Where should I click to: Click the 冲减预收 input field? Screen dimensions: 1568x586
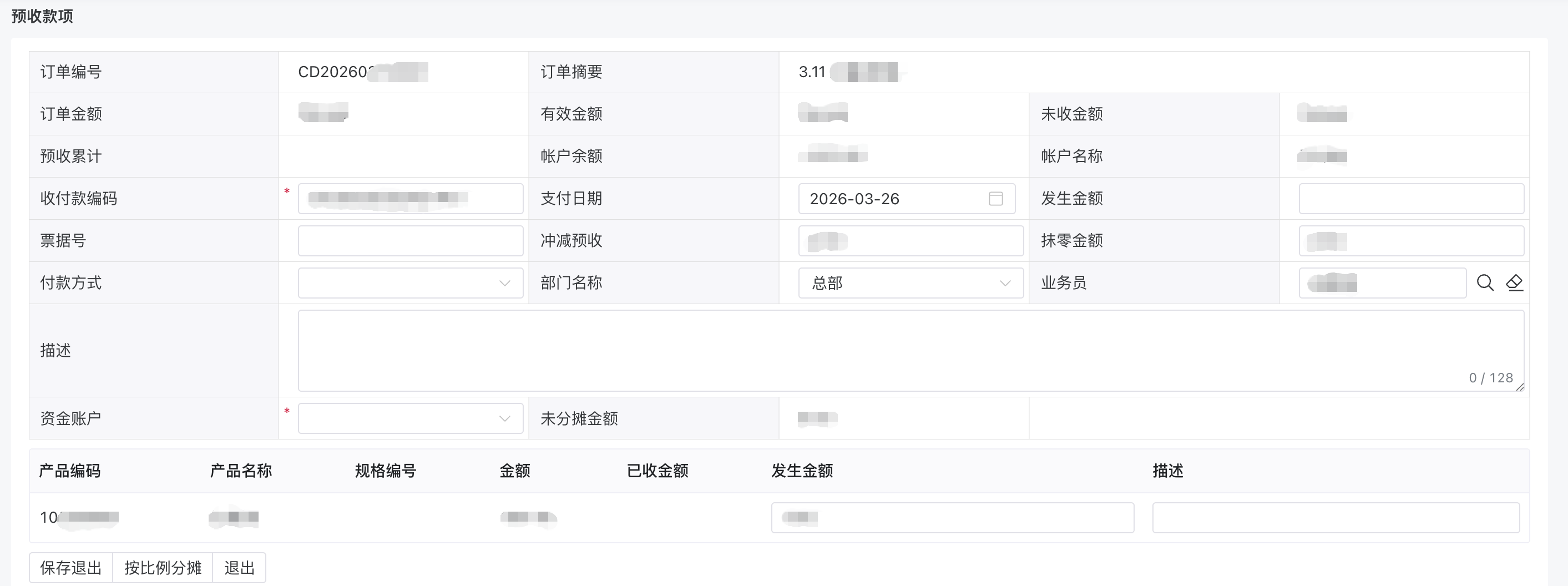point(910,241)
